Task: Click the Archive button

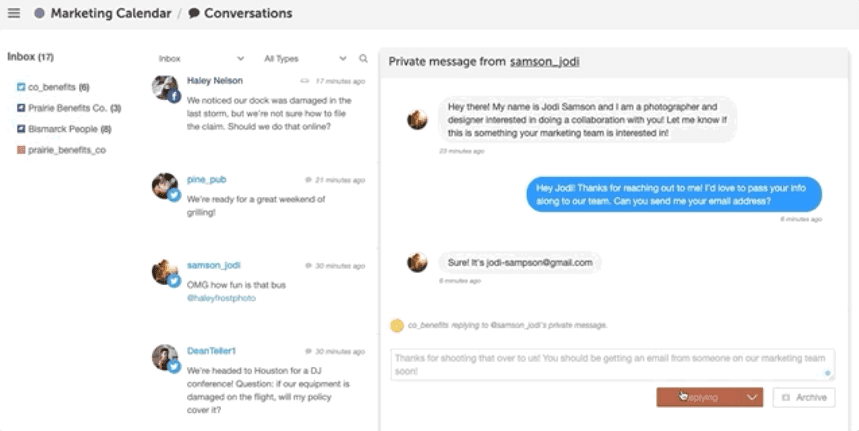Action: pos(804,398)
